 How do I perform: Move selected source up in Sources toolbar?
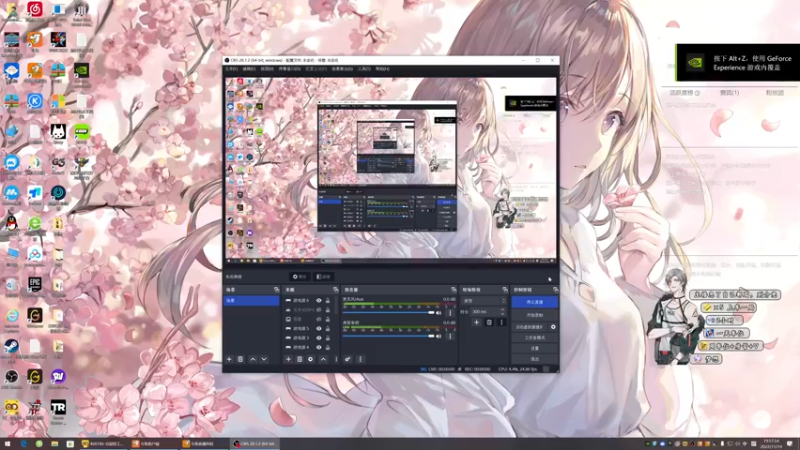(x=323, y=359)
